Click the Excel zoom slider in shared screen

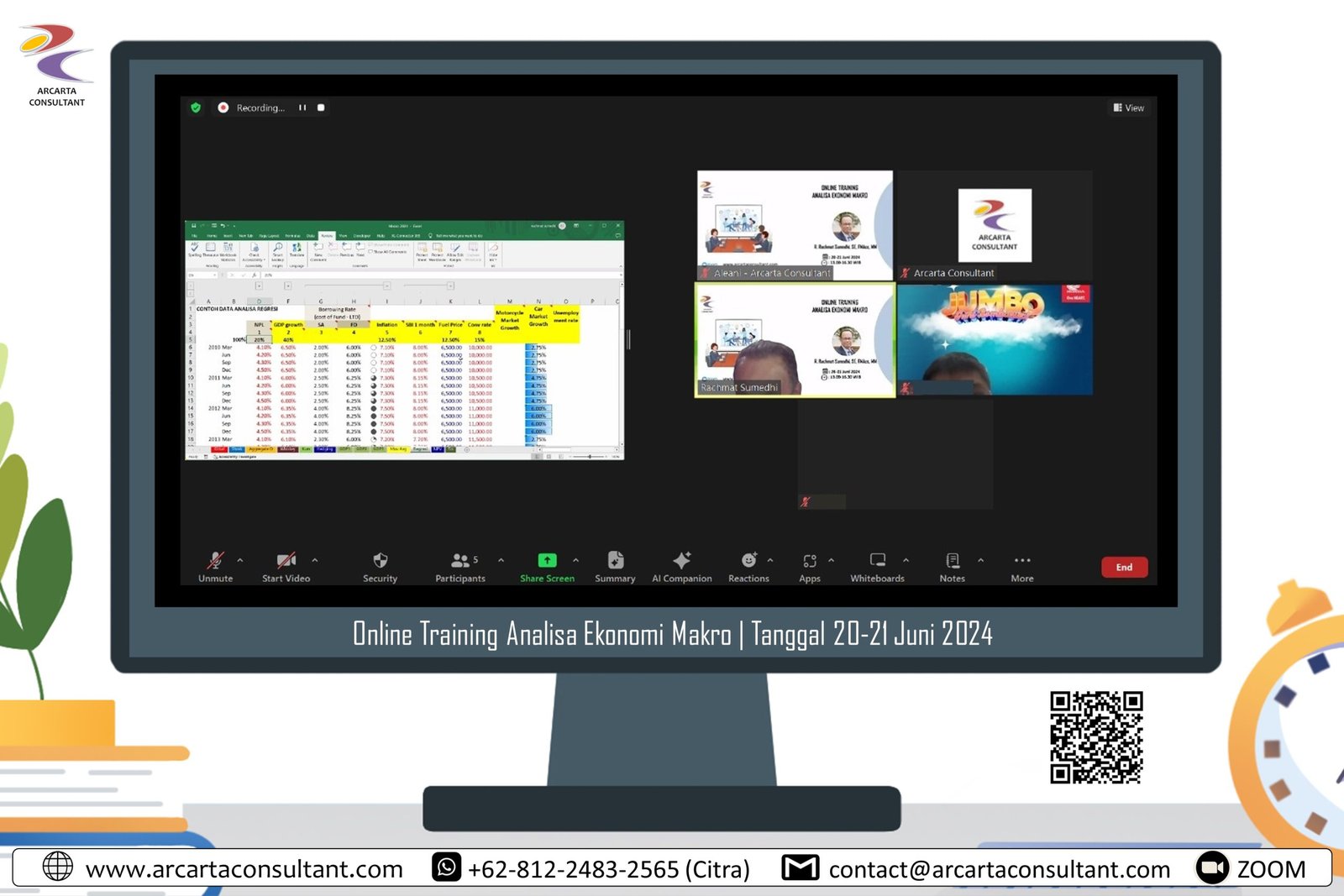point(590,456)
